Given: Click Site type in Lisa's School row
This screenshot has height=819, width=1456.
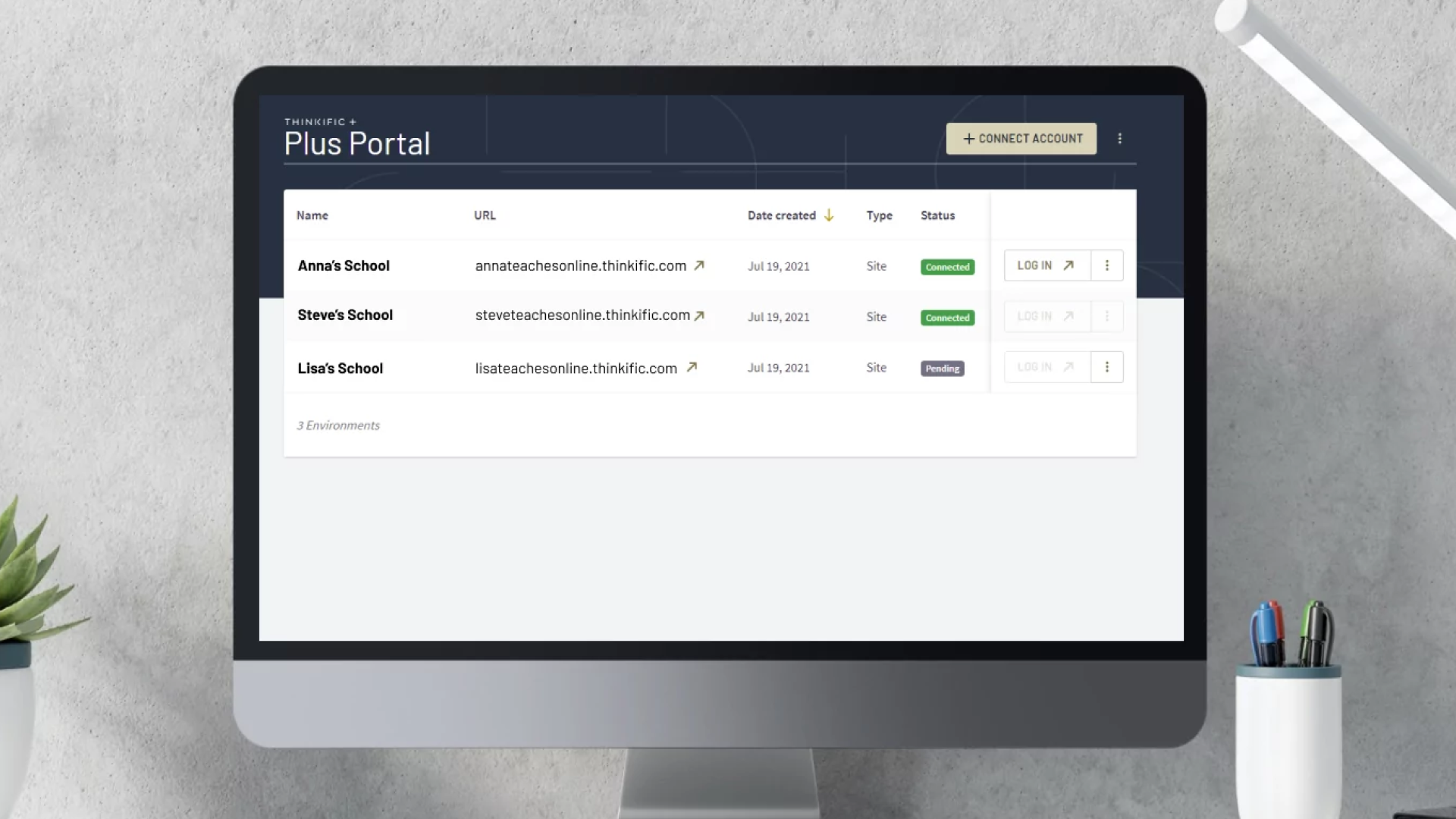Looking at the screenshot, I should (x=876, y=368).
